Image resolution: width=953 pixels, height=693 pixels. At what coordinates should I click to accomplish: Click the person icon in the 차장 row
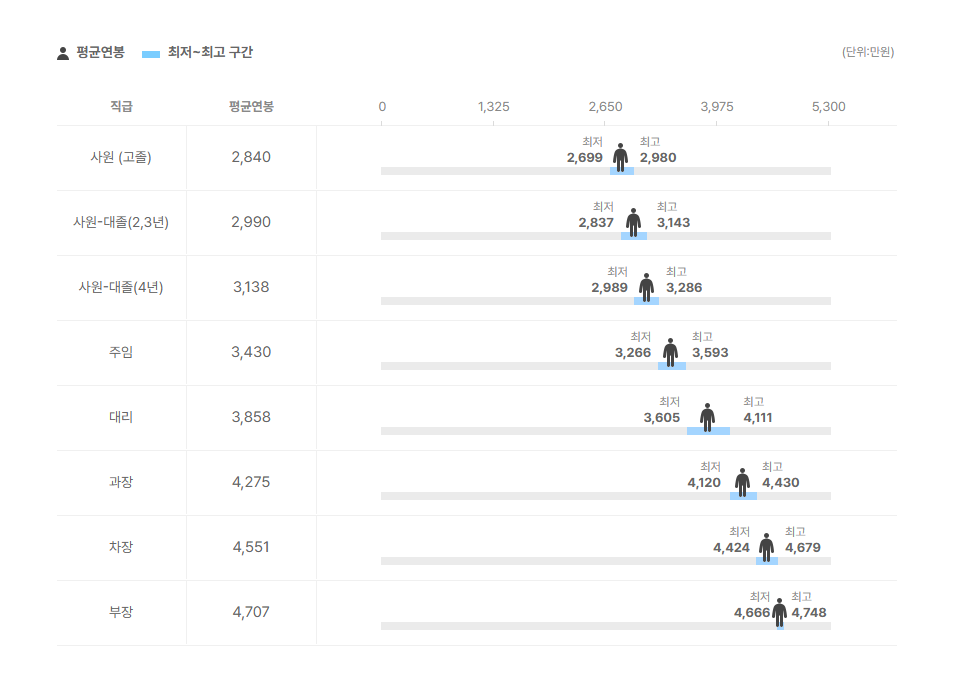tap(766, 547)
